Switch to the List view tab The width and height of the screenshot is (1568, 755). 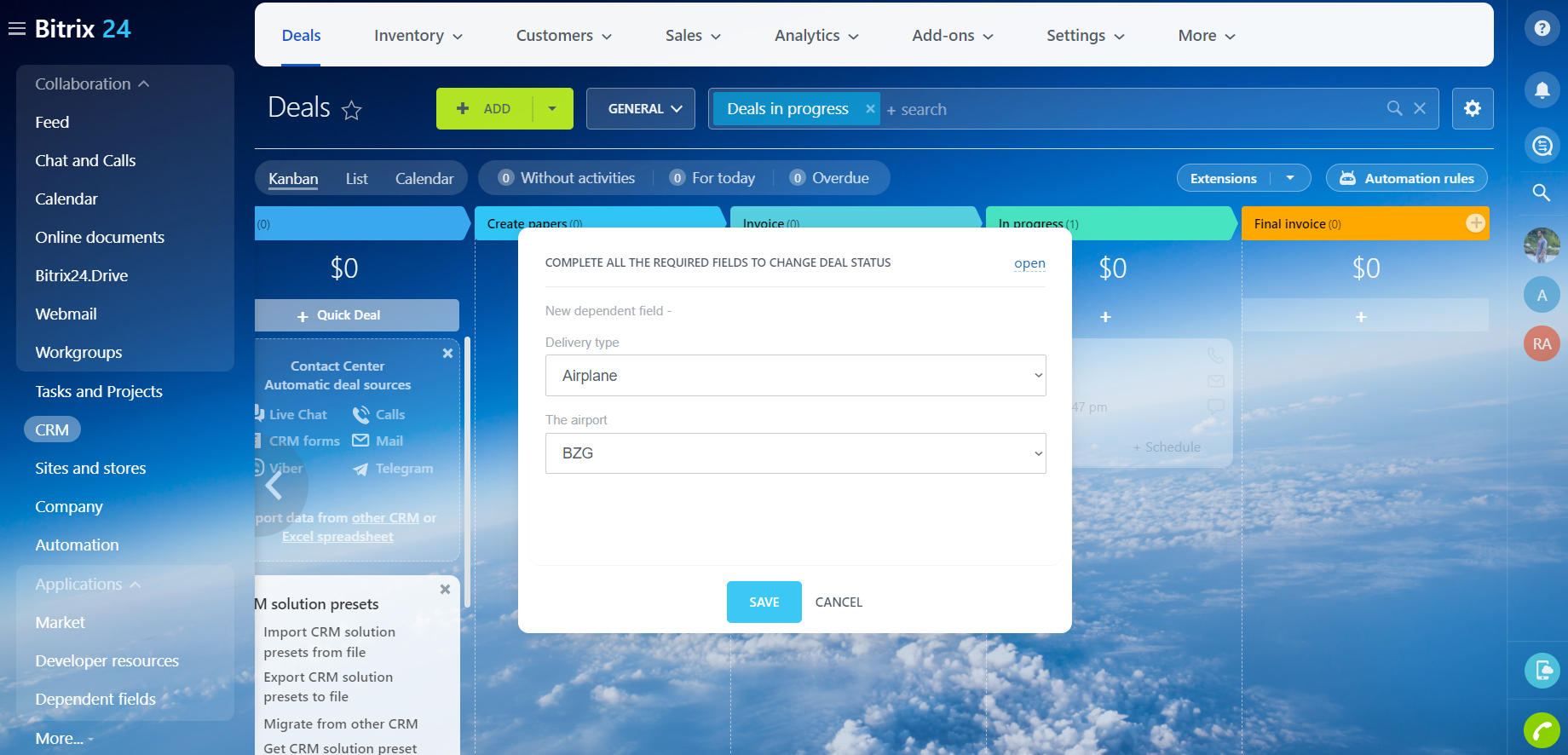356,179
